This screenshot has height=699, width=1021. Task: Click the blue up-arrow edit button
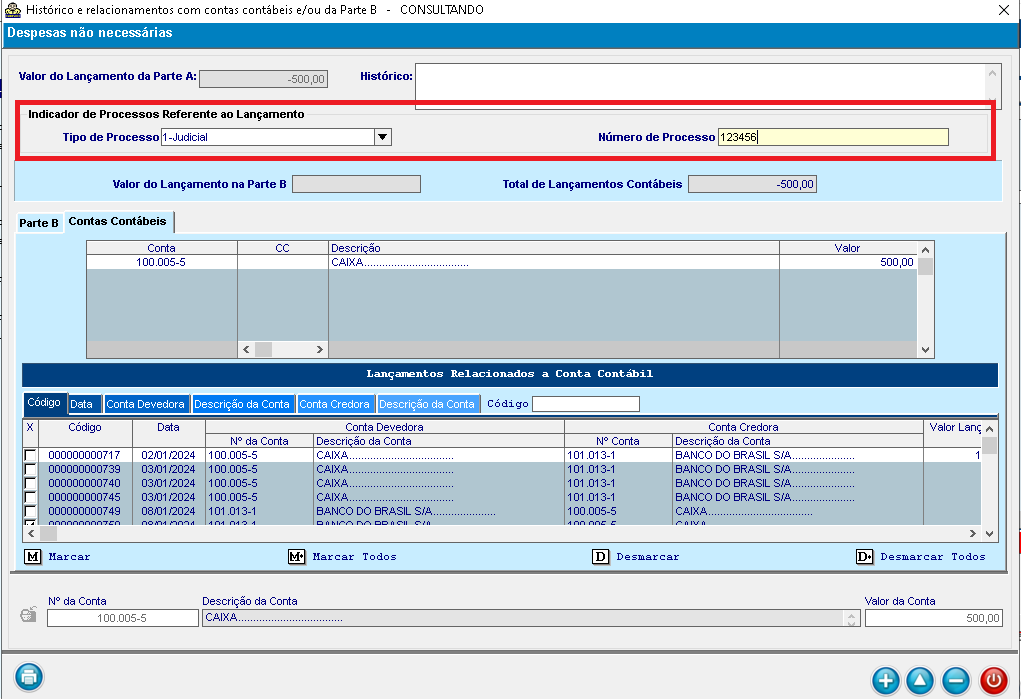click(x=920, y=681)
